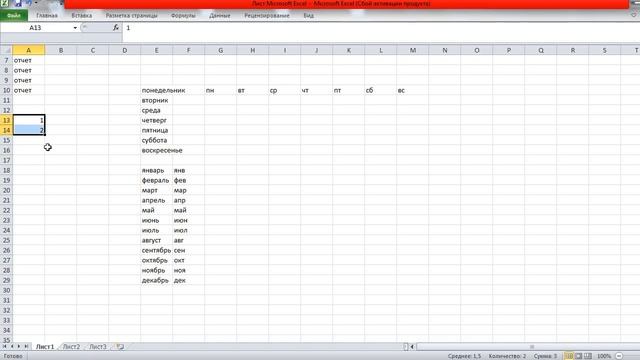Go to first sheet navigation arrow
The image size is (640, 360).
pos(4,347)
